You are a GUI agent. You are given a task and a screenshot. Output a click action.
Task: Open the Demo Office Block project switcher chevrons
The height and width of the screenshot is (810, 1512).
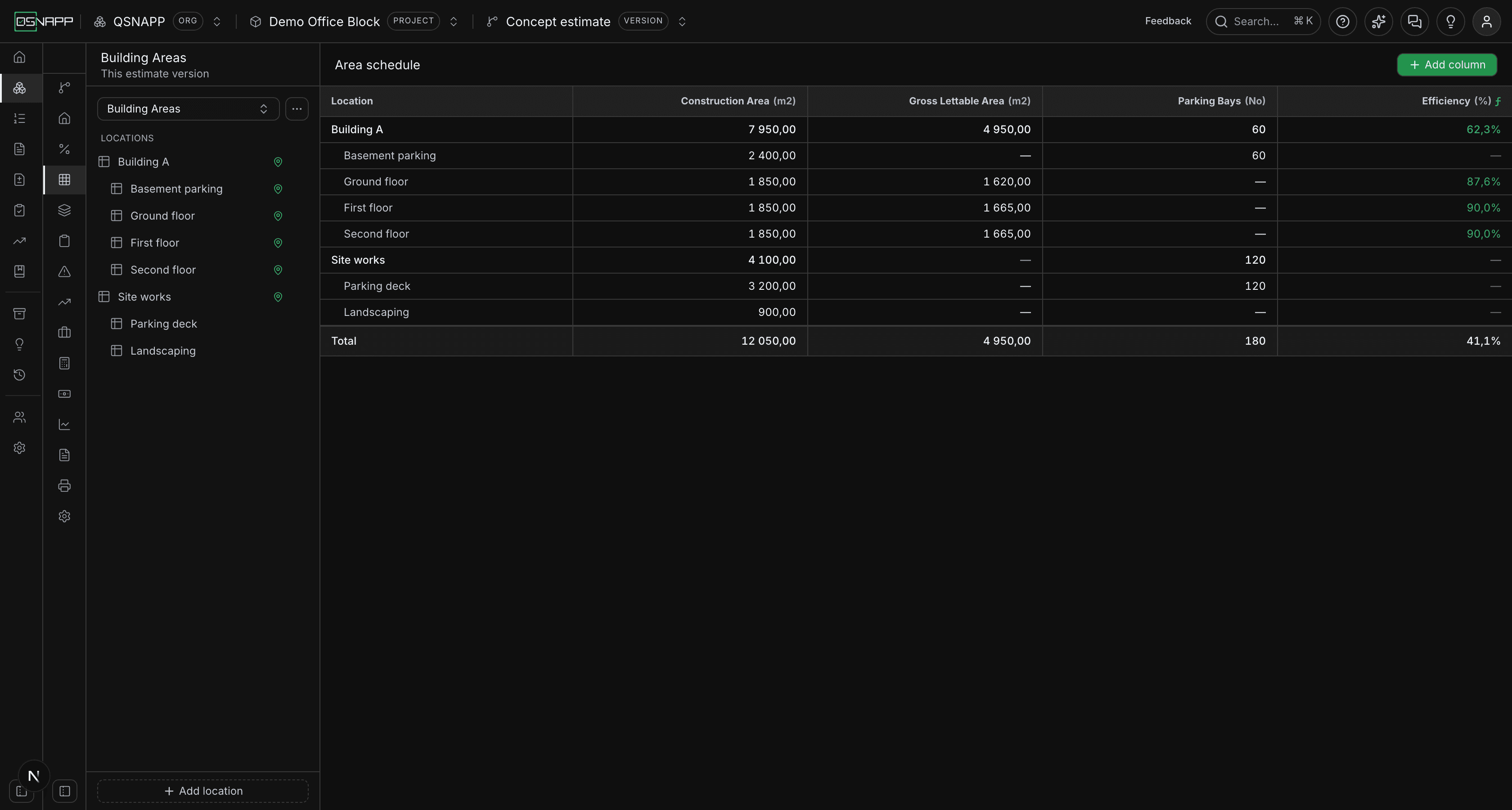[x=453, y=22]
